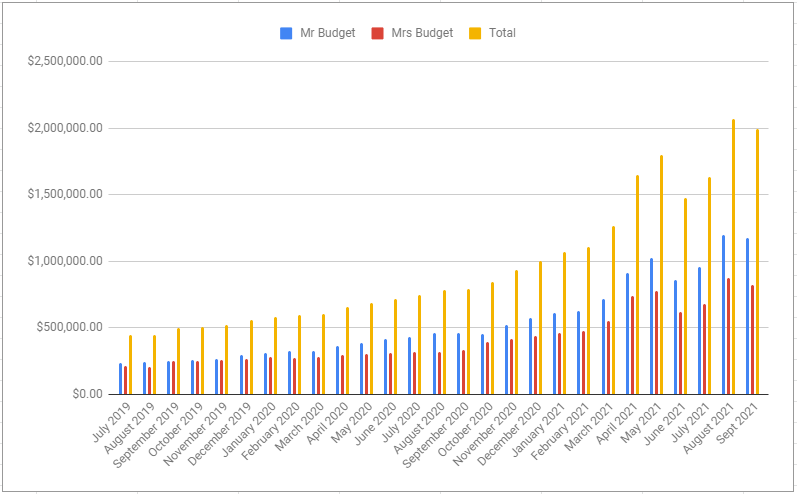Select the yellow Total bar for July 2019
The image size is (797, 494).
[130, 365]
